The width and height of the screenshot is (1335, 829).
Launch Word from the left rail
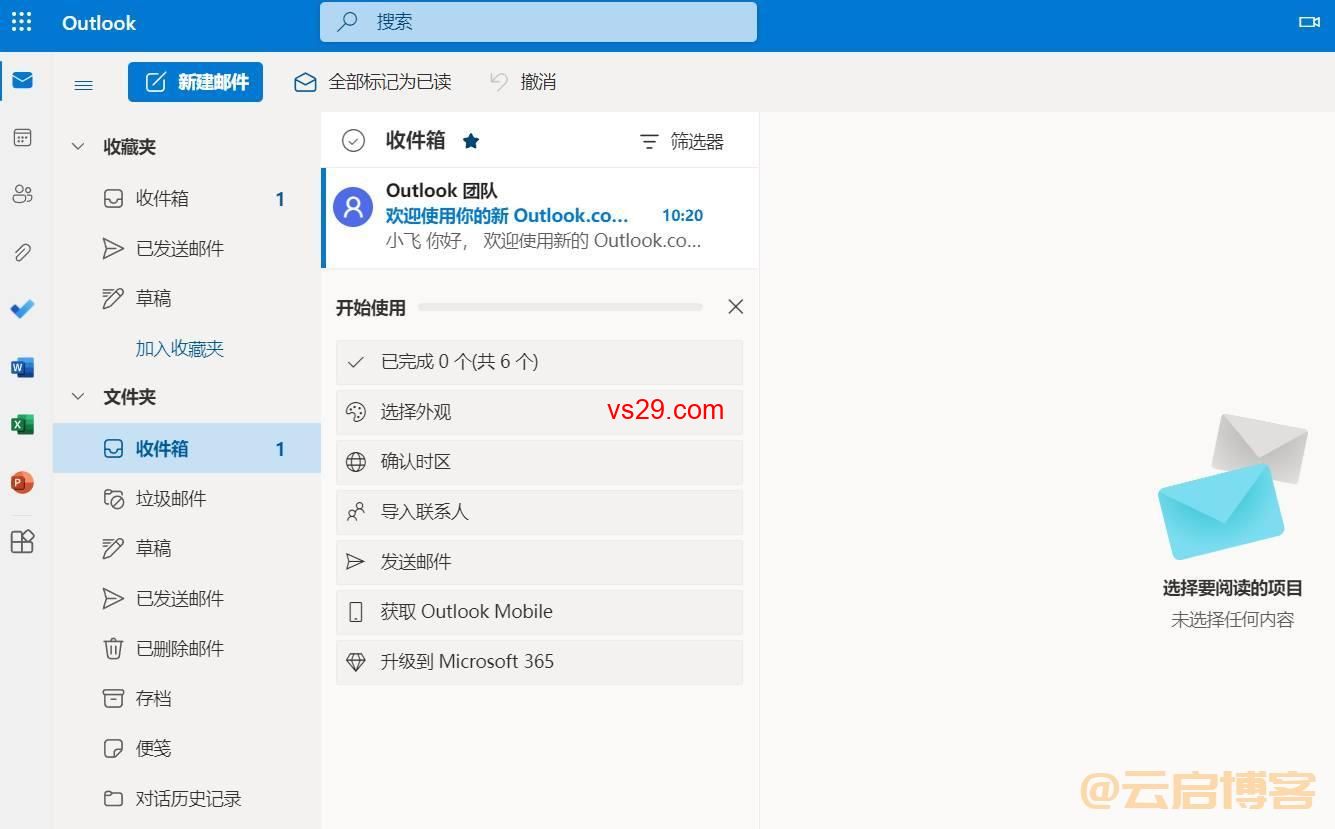(22, 367)
